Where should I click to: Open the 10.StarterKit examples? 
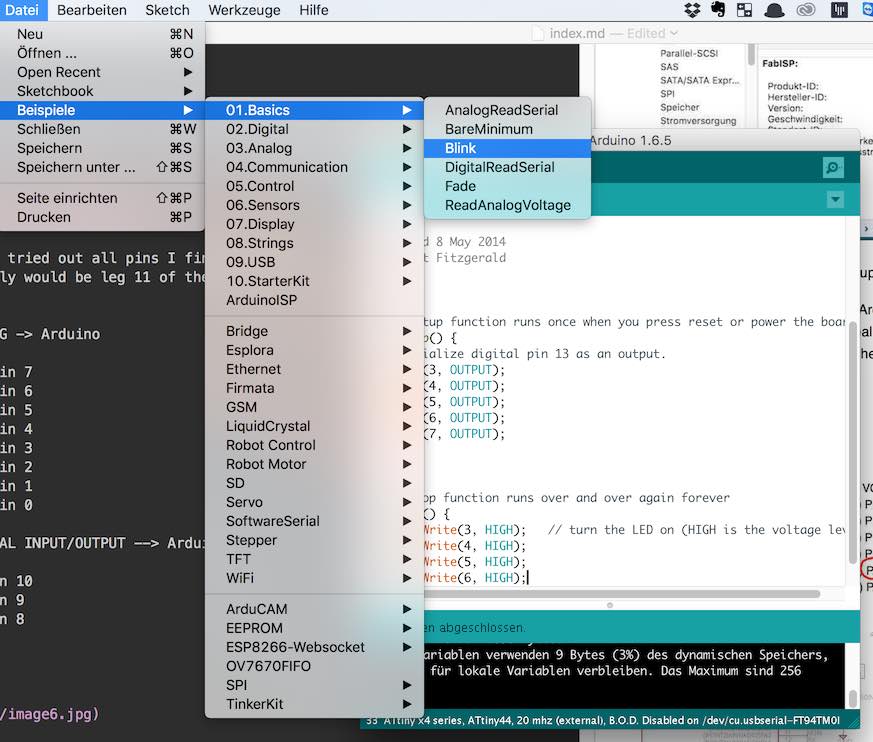click(x=315, y=280)
